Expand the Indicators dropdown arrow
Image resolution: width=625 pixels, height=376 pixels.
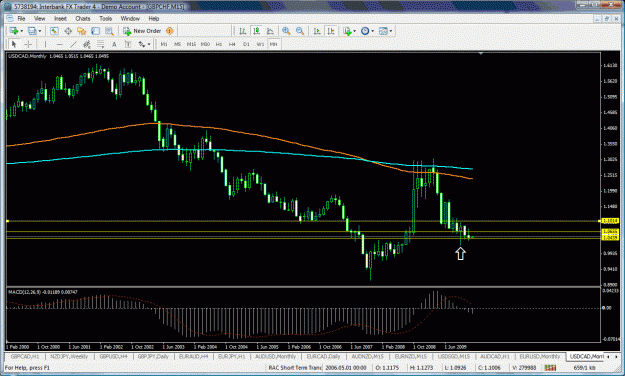coord(354,31)
